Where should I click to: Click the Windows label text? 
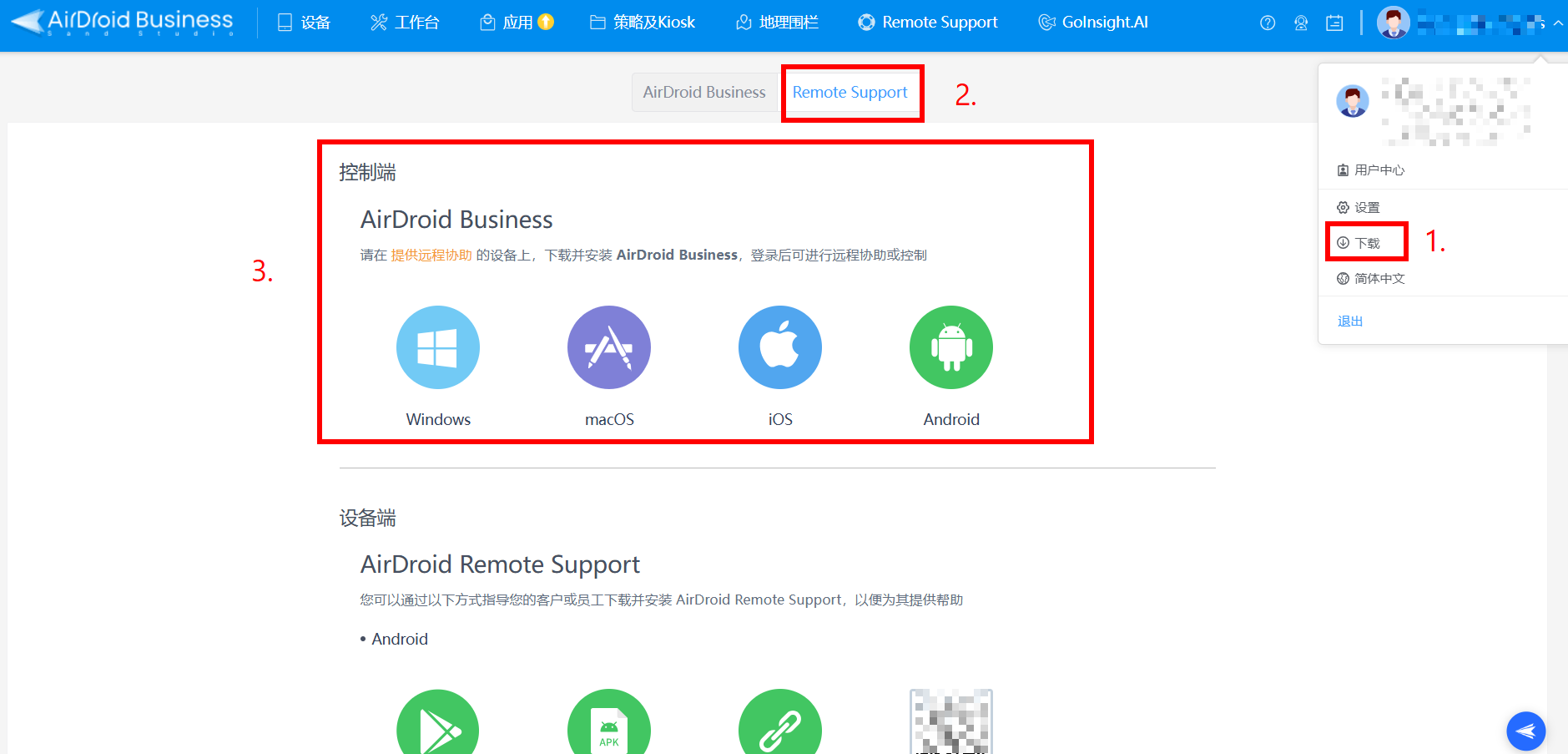[x=438, y=419]
